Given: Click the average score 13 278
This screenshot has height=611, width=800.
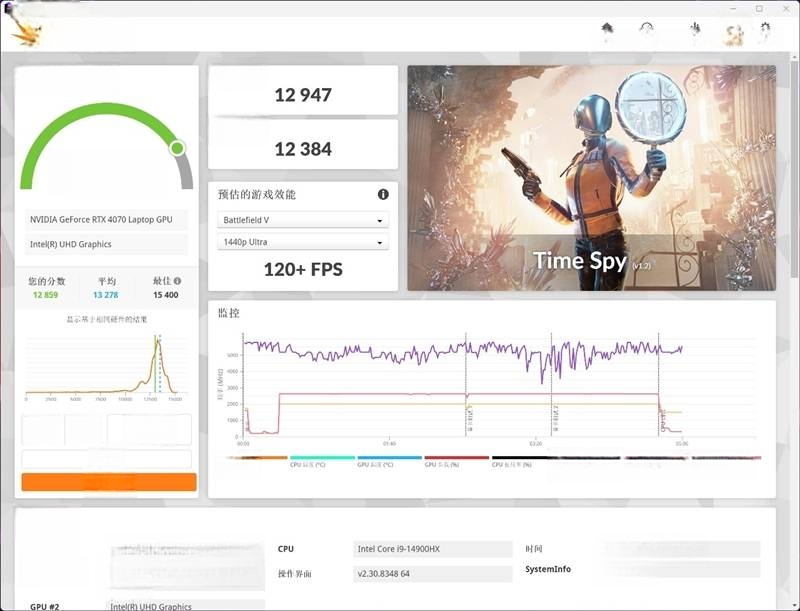Looking at the screenshot, I should click(x=106, y=295).
